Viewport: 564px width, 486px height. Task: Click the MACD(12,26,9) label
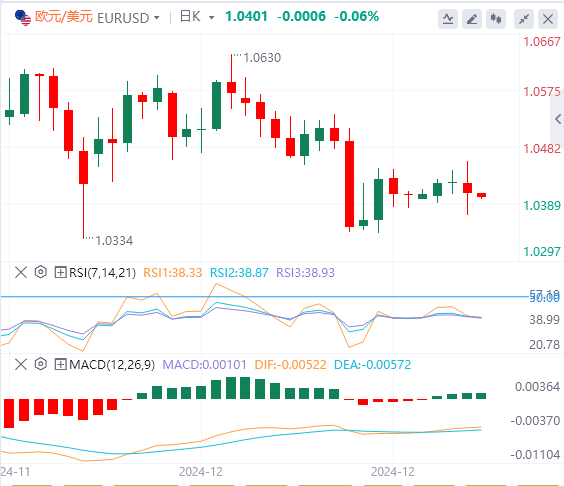(x=112, y=365)
